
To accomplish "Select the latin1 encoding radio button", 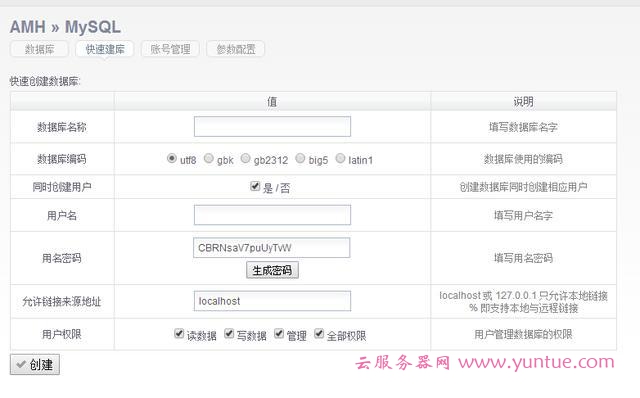I will point(340,158).
